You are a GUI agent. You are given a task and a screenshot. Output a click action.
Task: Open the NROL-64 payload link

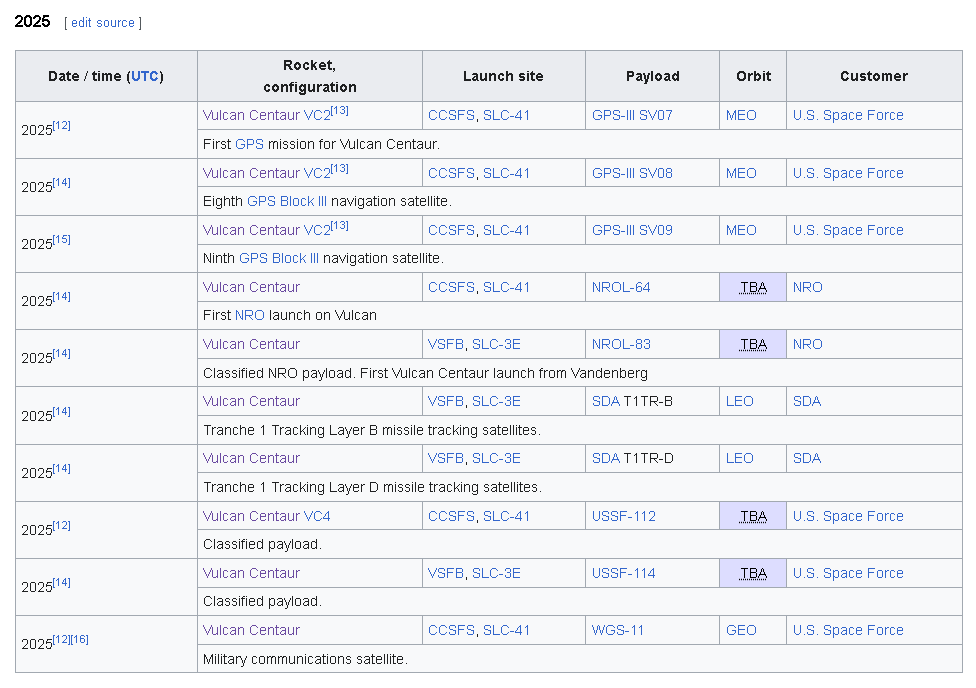pyautogui.click(x=621, y=287)
